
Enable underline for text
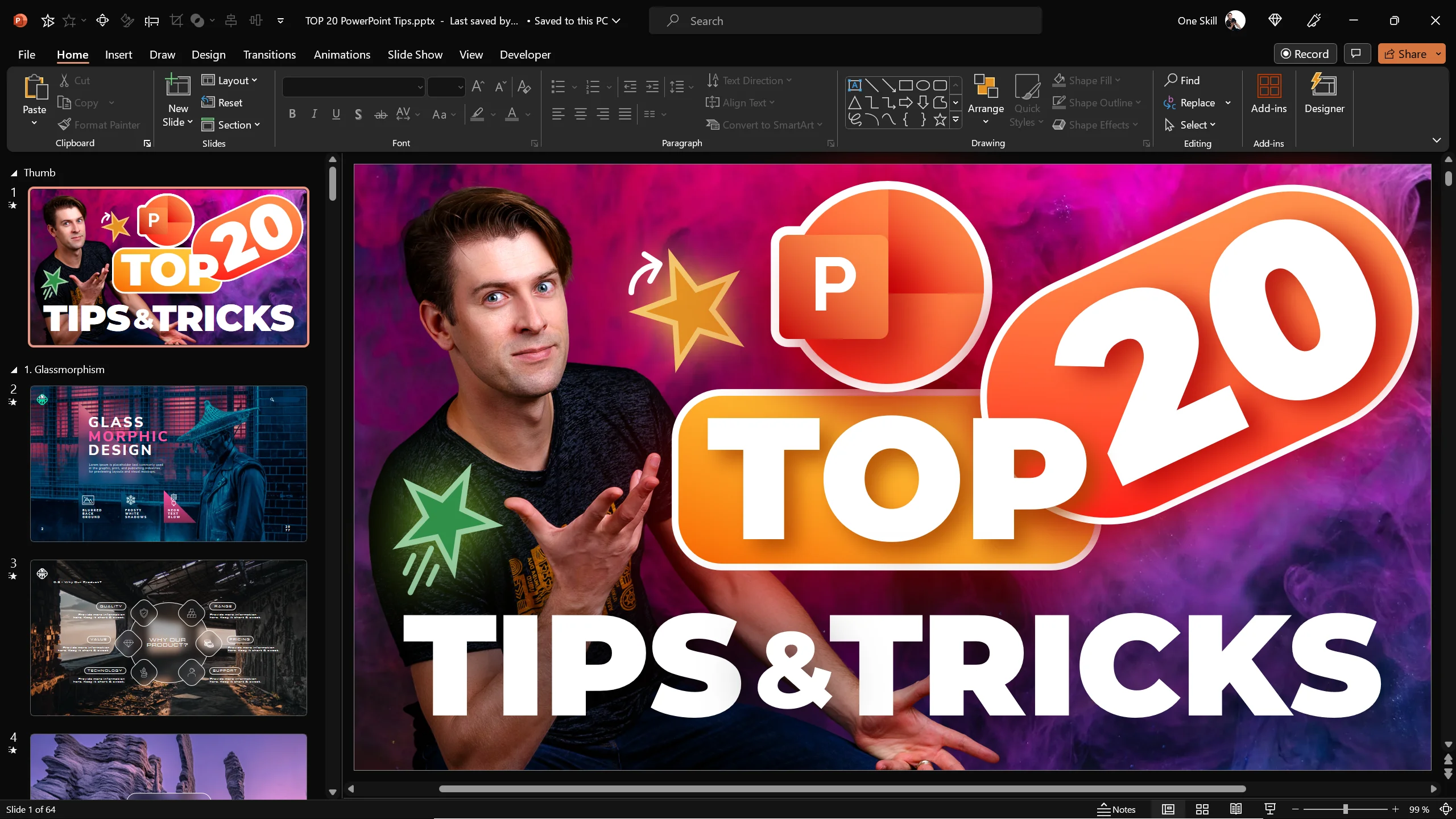tap(336, 114)
